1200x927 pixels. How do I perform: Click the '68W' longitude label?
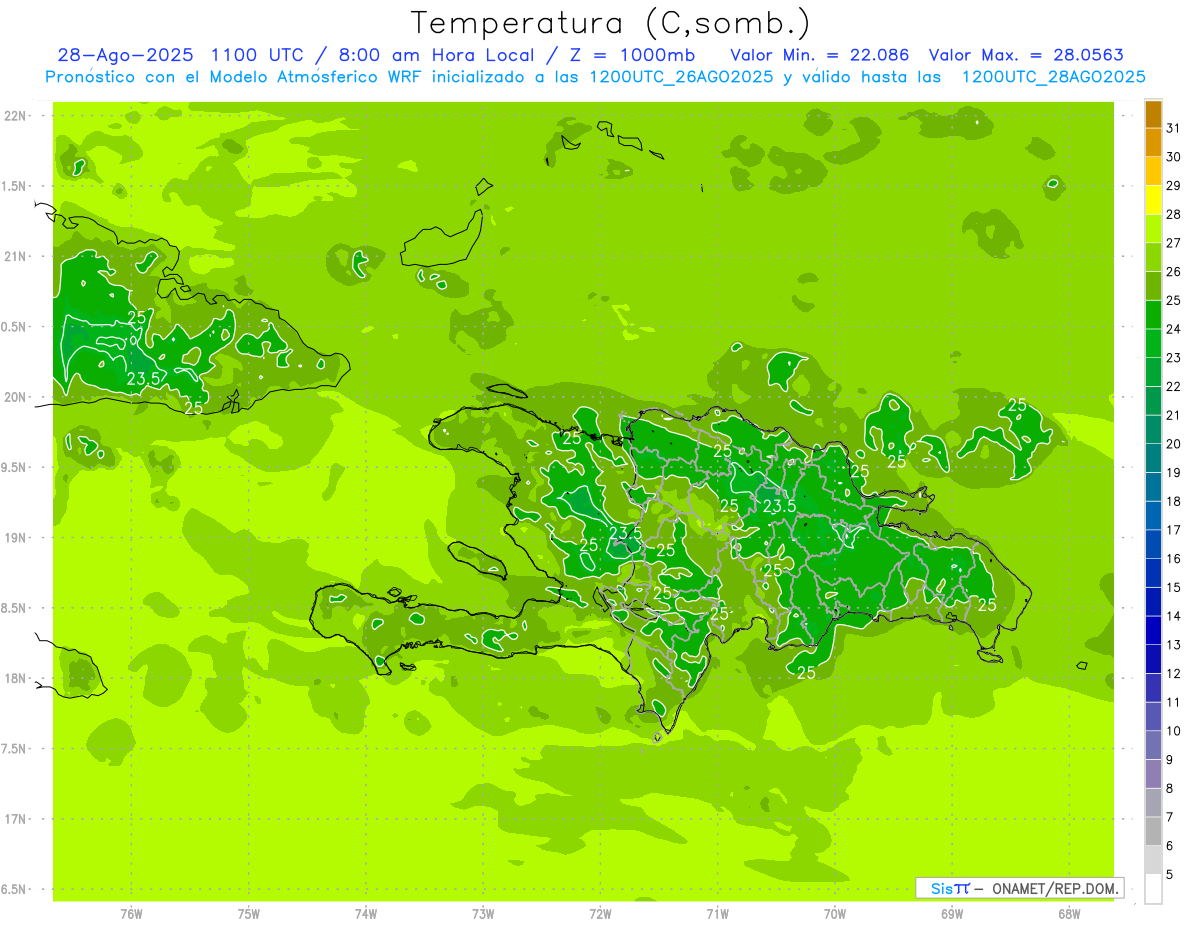point(1069,914)
